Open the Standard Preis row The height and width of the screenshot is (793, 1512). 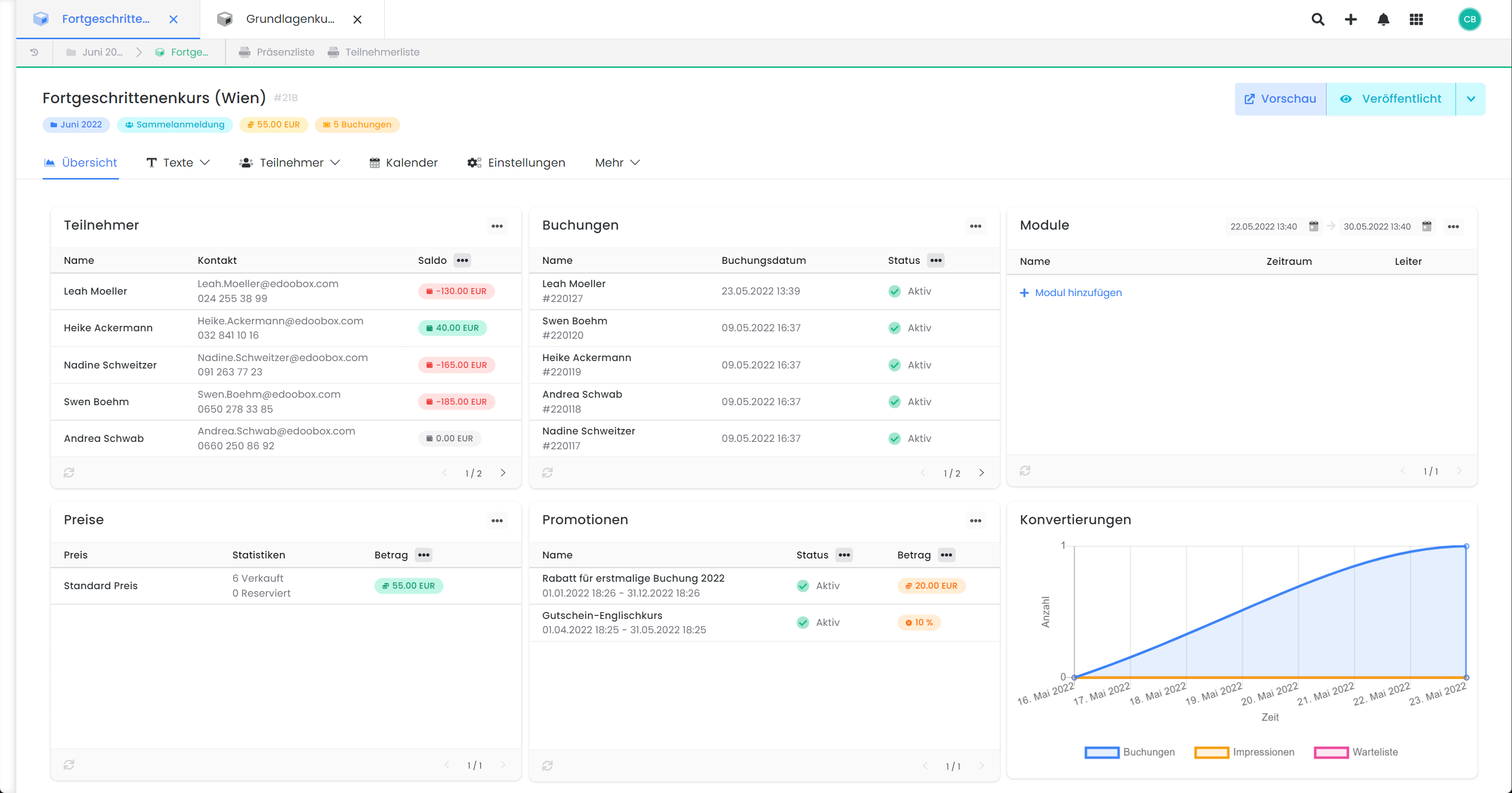(286, 586)
